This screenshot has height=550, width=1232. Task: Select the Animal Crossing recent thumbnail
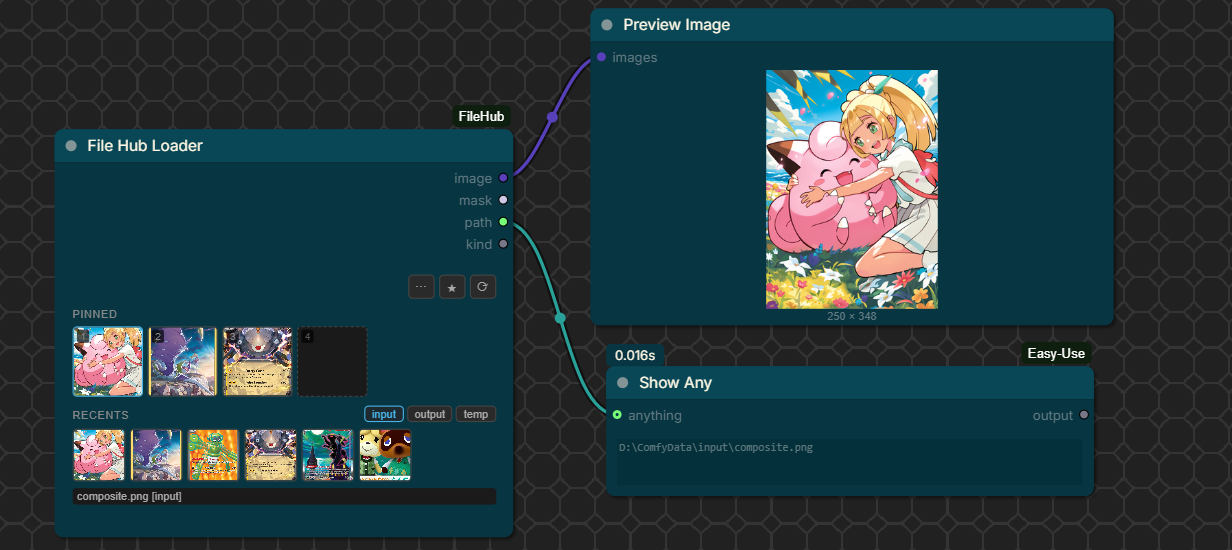pyautogui.click(x=386, y=455)
